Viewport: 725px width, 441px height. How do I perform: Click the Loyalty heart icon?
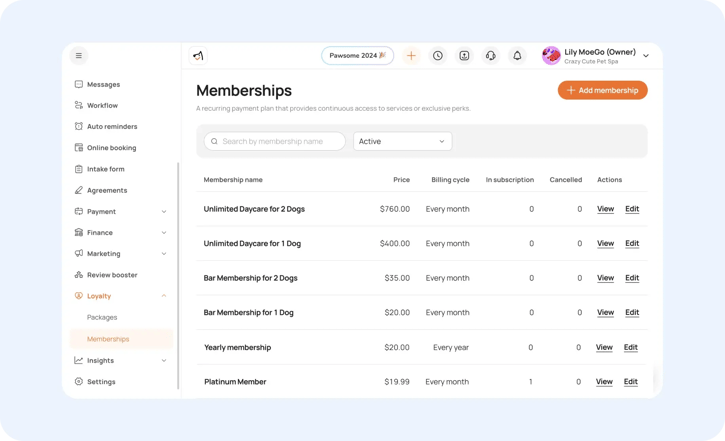point(79,296)
